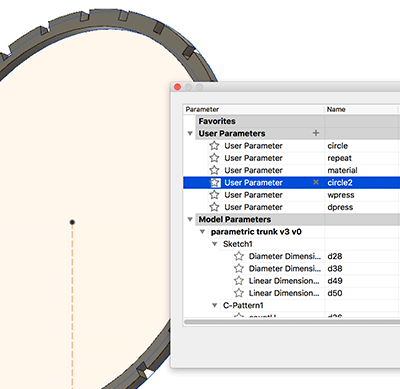Toggle favorite star for circle2 parameter
This screenshot has height=389, width=400.
point(215,183)
